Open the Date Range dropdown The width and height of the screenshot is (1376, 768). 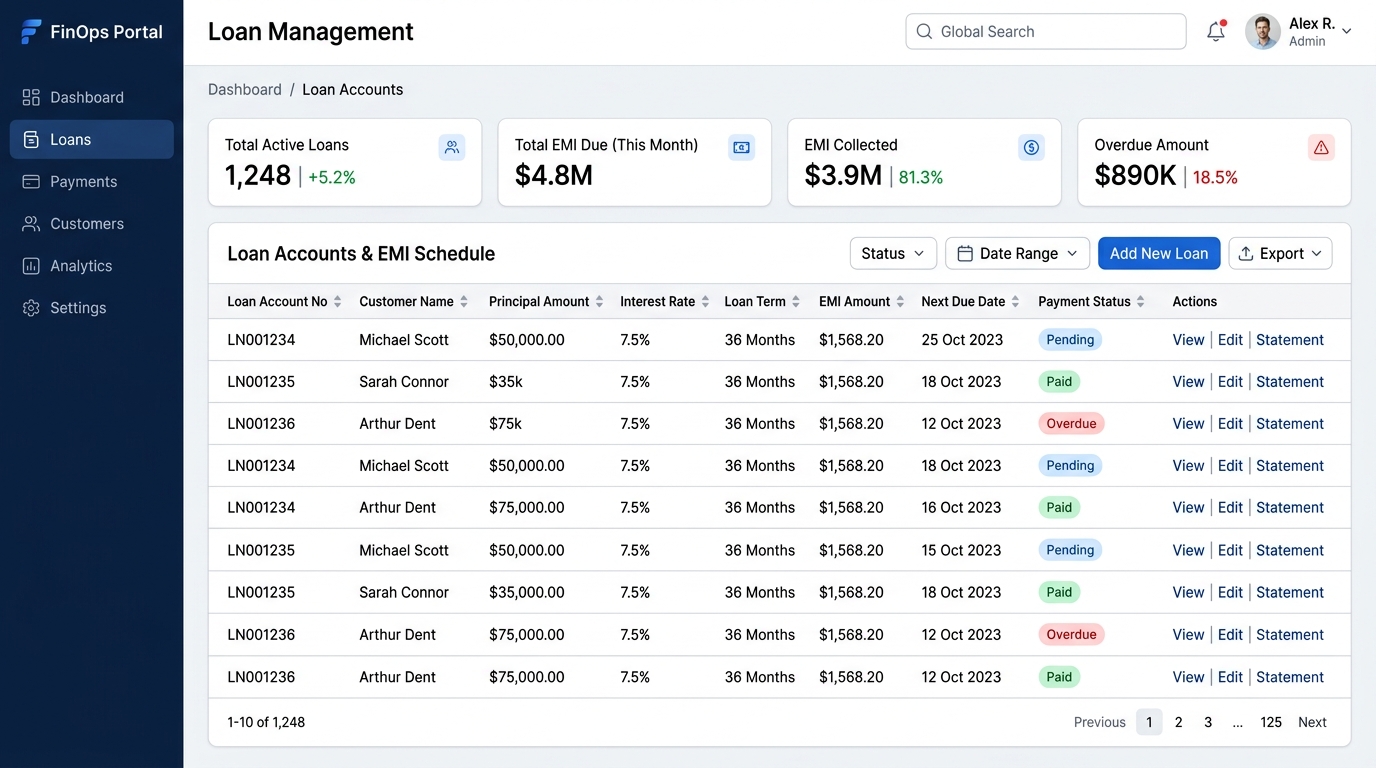(x=1017, y=253)
